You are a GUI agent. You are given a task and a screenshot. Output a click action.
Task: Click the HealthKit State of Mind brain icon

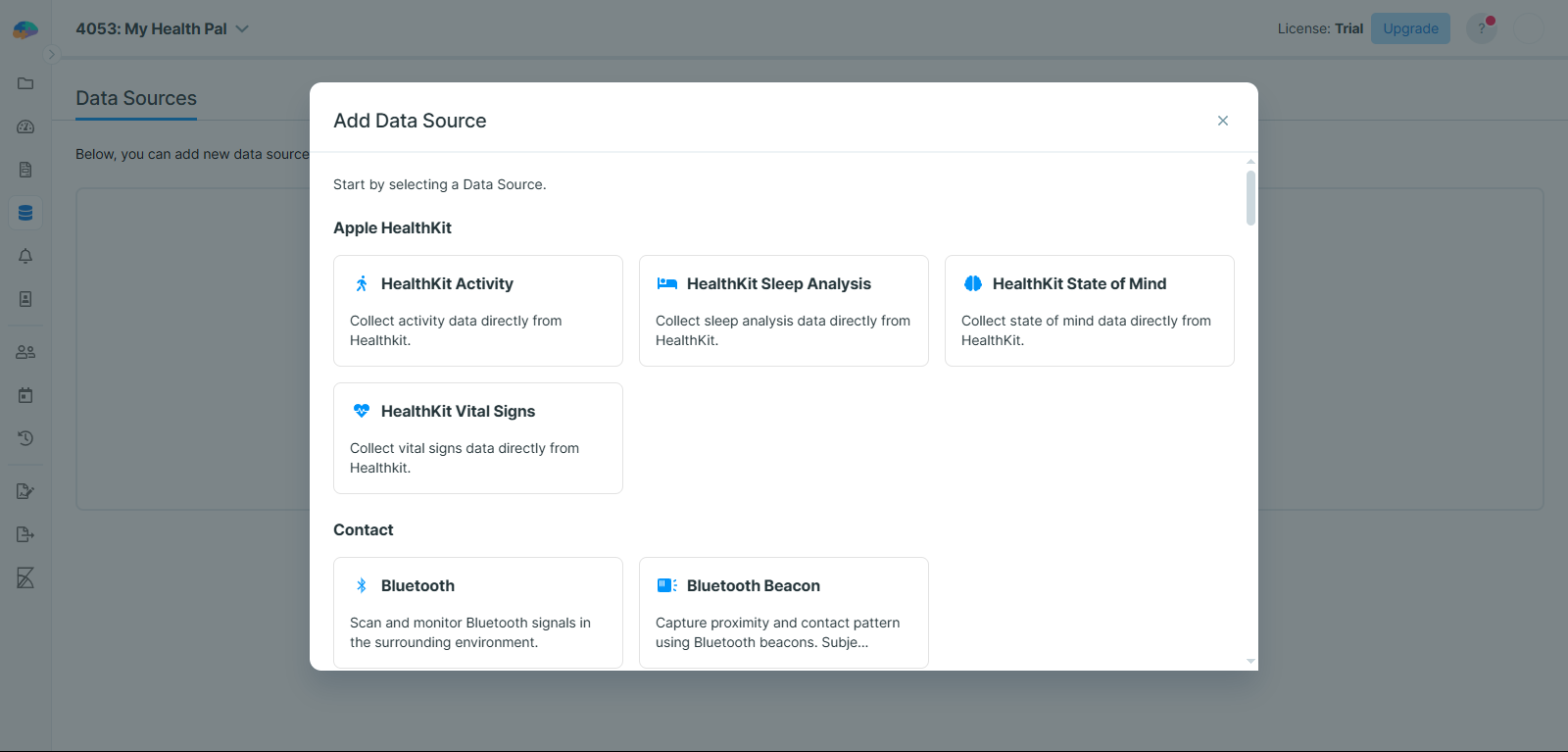(x=973, y=283)
